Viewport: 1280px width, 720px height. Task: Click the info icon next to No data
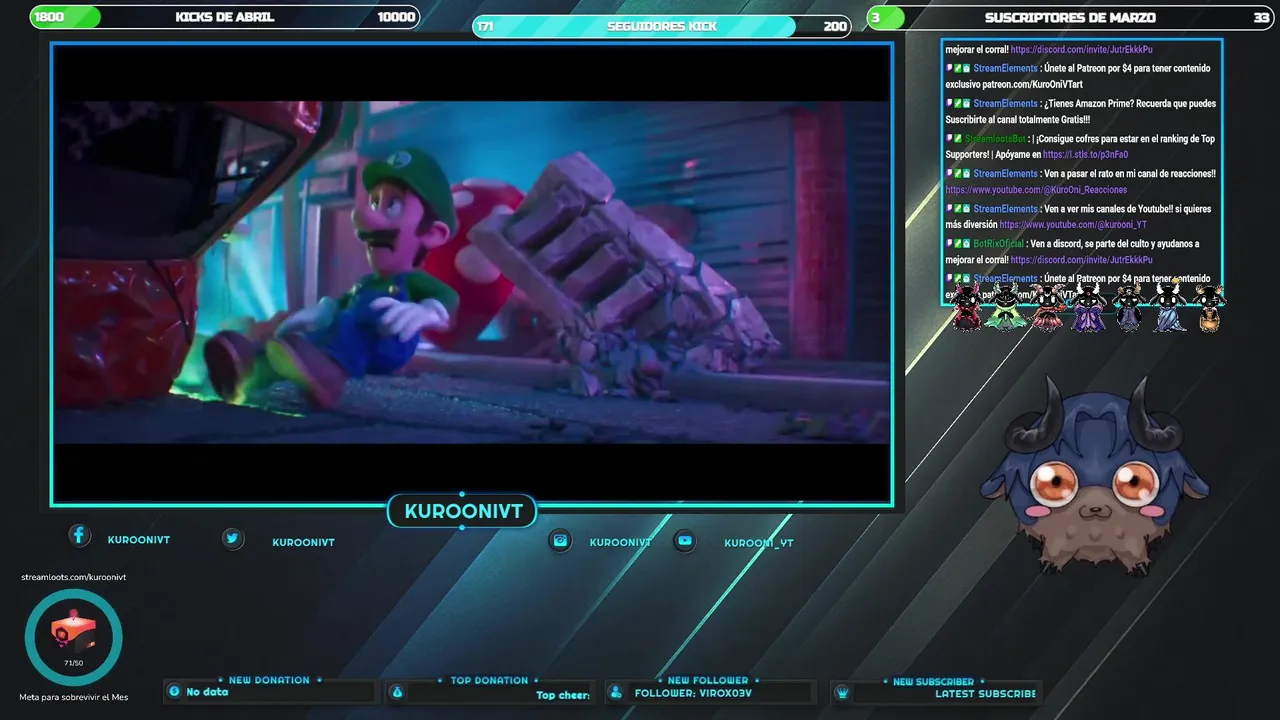click(174, 691)
